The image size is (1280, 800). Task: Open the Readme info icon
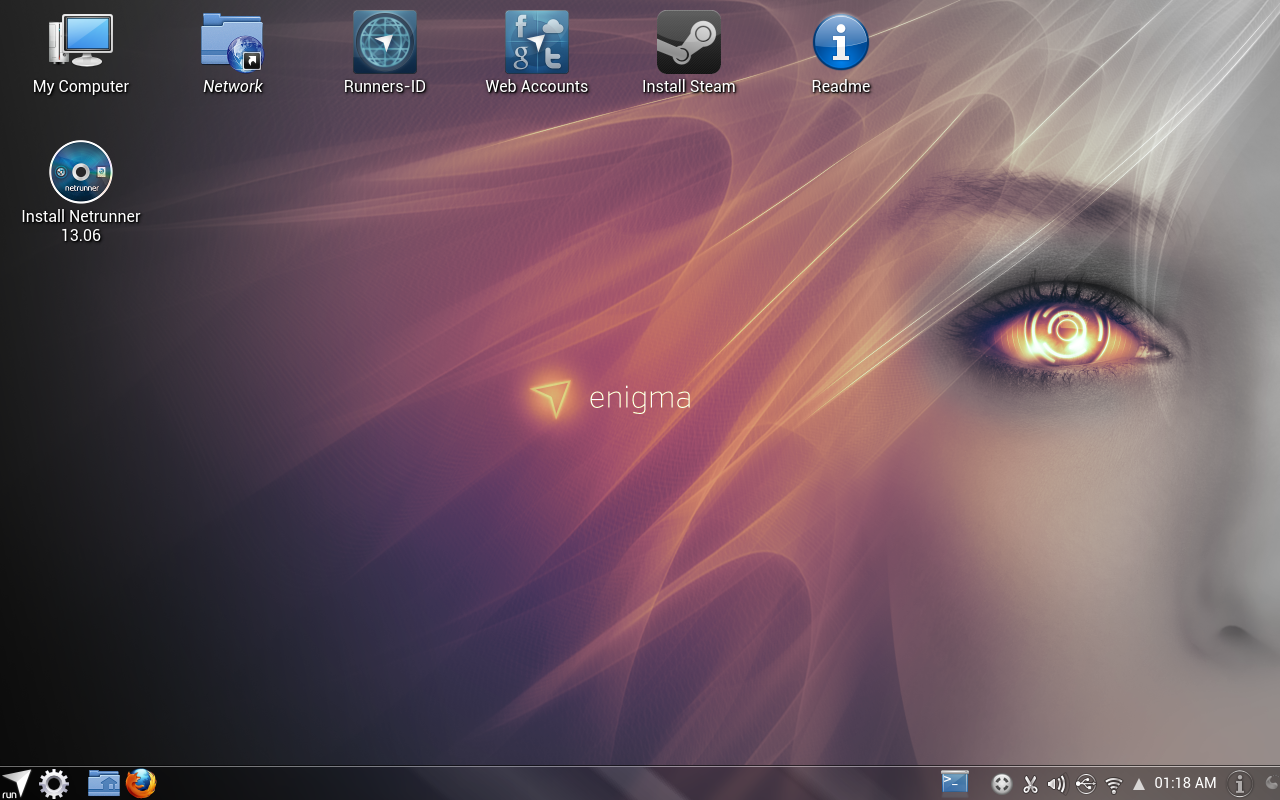click(x=841, y=42)
